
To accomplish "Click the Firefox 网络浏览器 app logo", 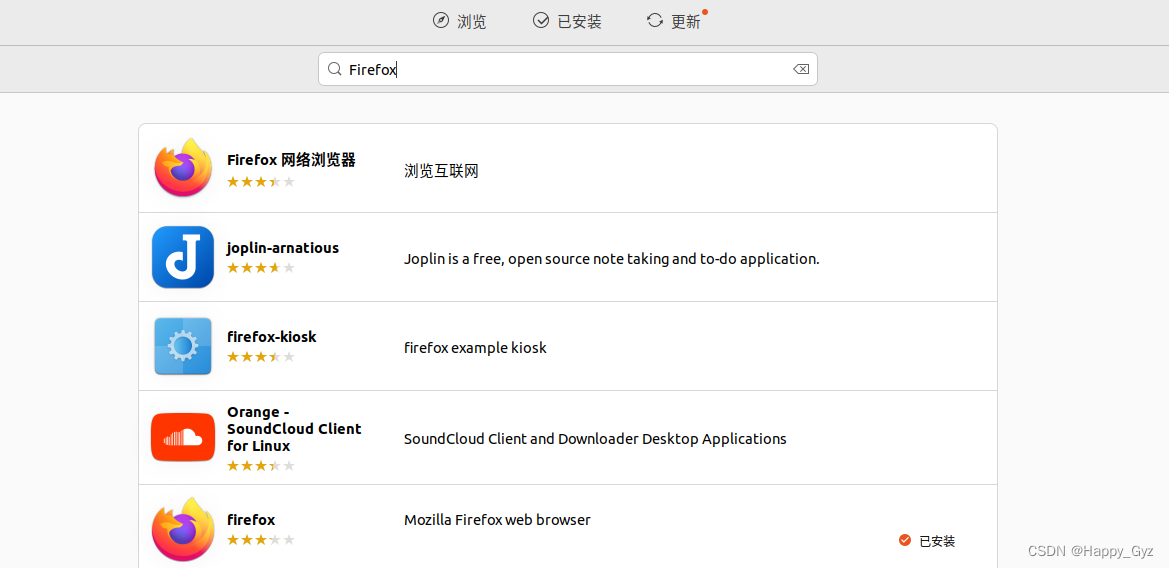I will click(x=183, y=168).
